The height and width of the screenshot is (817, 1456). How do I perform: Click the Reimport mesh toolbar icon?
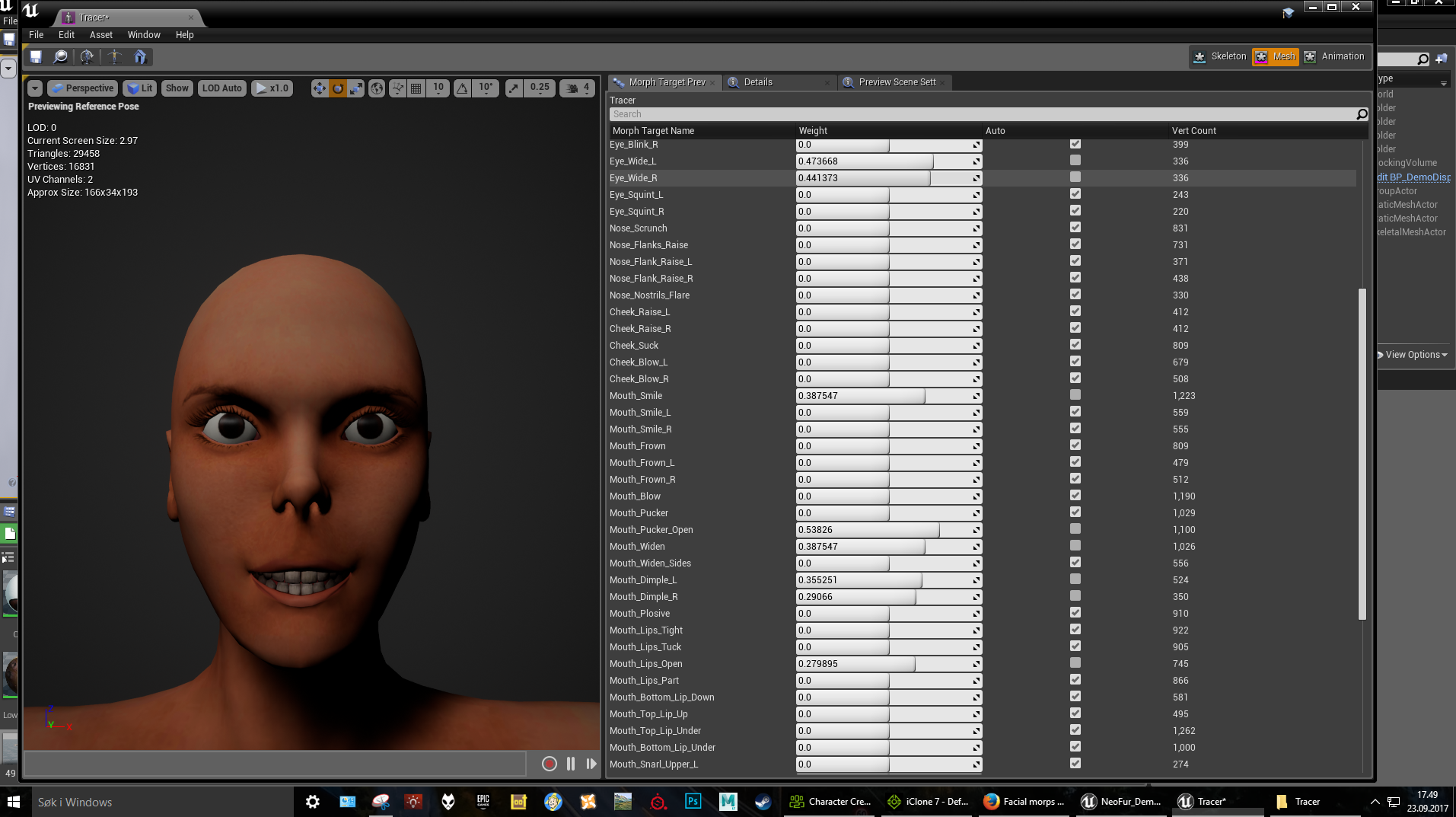coord(87,56)
